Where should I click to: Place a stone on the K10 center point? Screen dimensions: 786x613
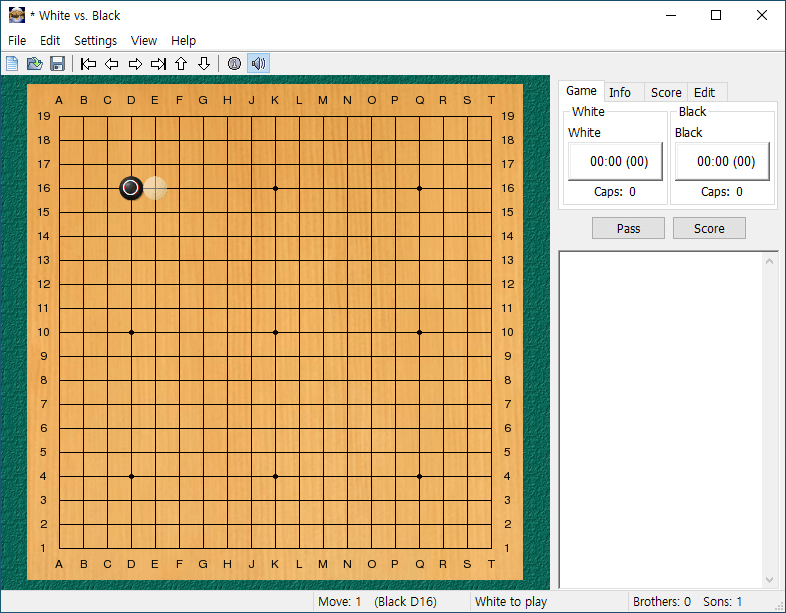275,332
